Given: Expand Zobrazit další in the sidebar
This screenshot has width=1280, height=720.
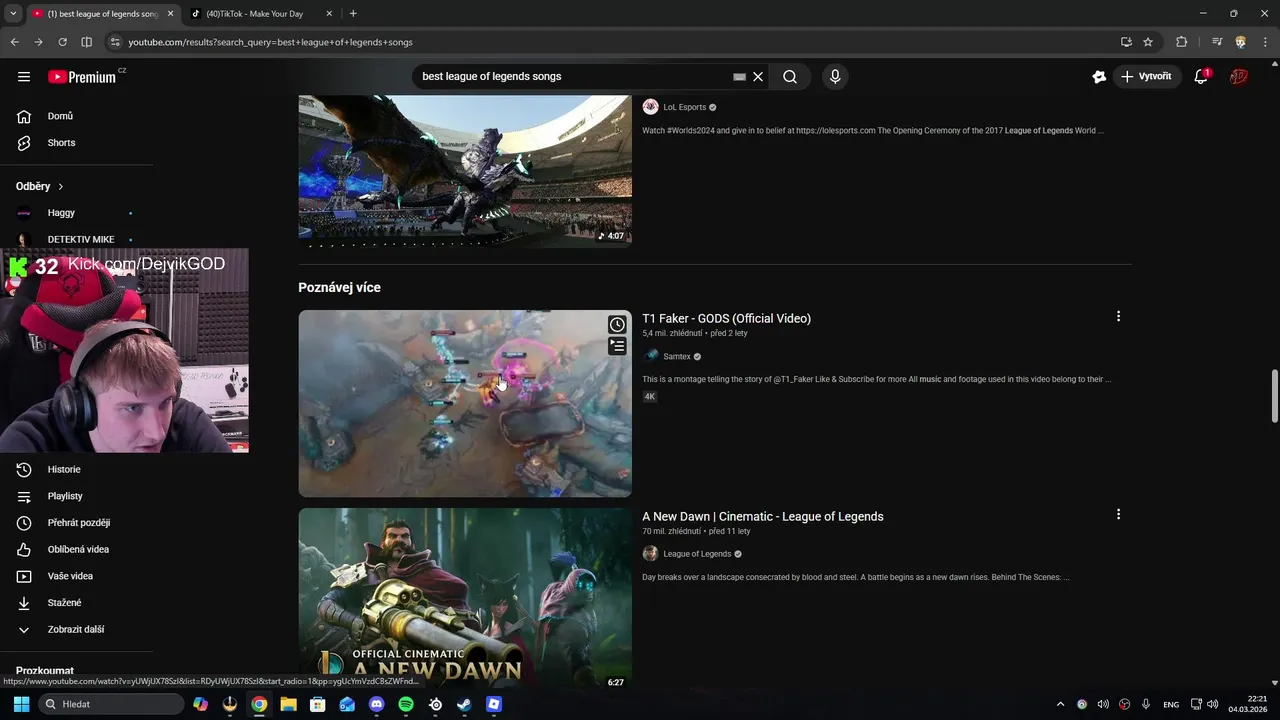Looking at the screenshot, I should tap(77, 630).
